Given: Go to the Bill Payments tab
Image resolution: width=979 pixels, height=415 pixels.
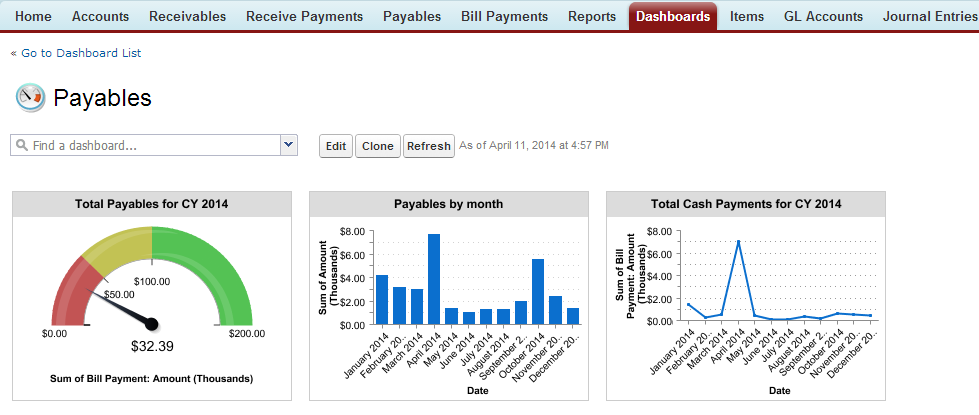Looking at the screenshot, I should tap(504, 16).
